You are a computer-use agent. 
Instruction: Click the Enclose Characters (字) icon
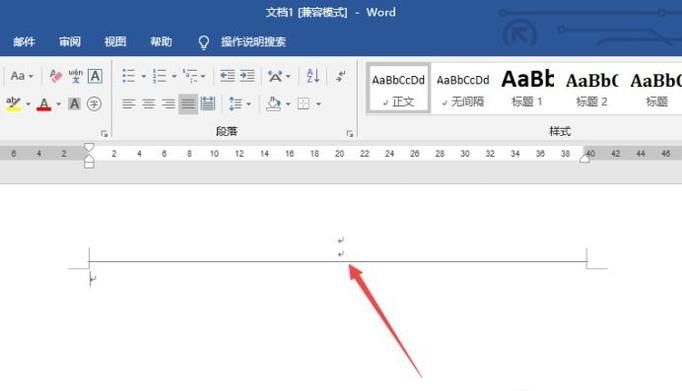(x=94, y=104)
